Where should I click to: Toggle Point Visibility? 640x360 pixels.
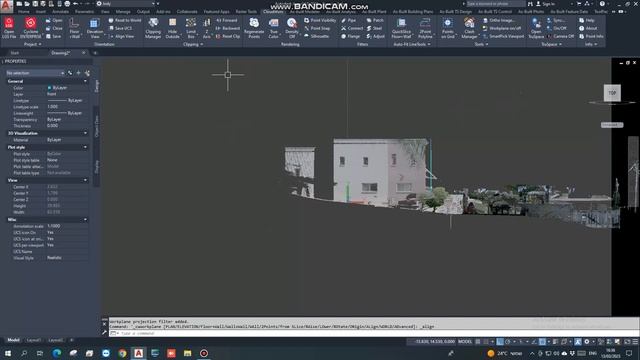pyautogui.click(x=320, y=20)
